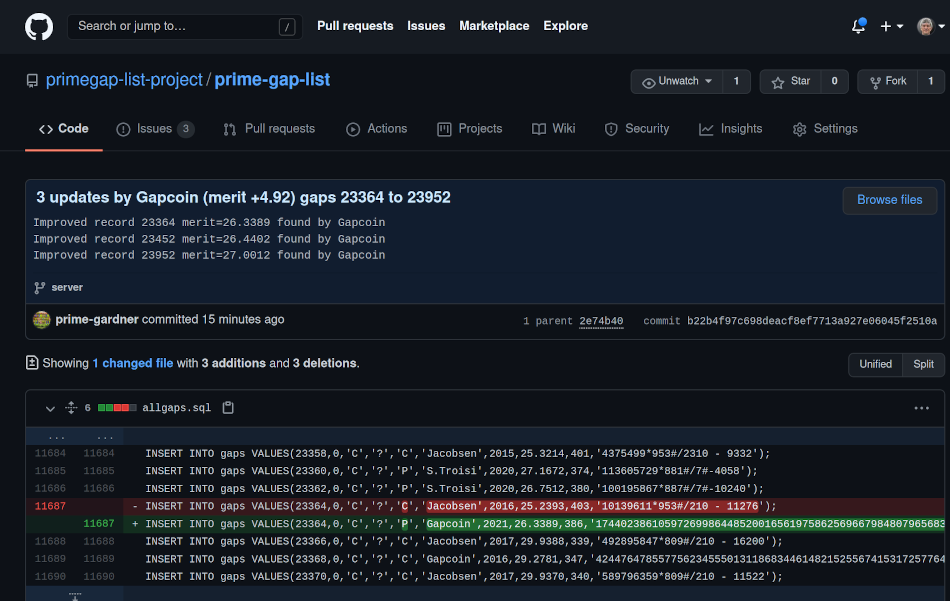950x601 pixels.
Task: Open the 1 changed file link
Action: coord(133,363)
